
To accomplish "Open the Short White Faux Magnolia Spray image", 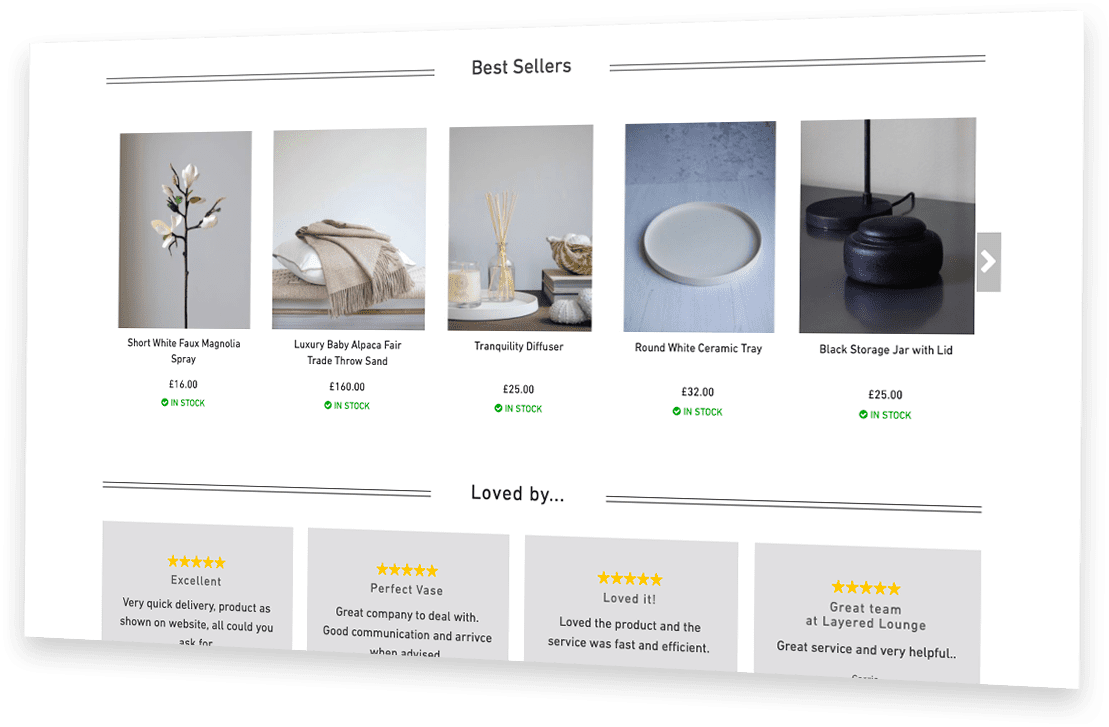I will pyautogui.click(x=185, y=230).
